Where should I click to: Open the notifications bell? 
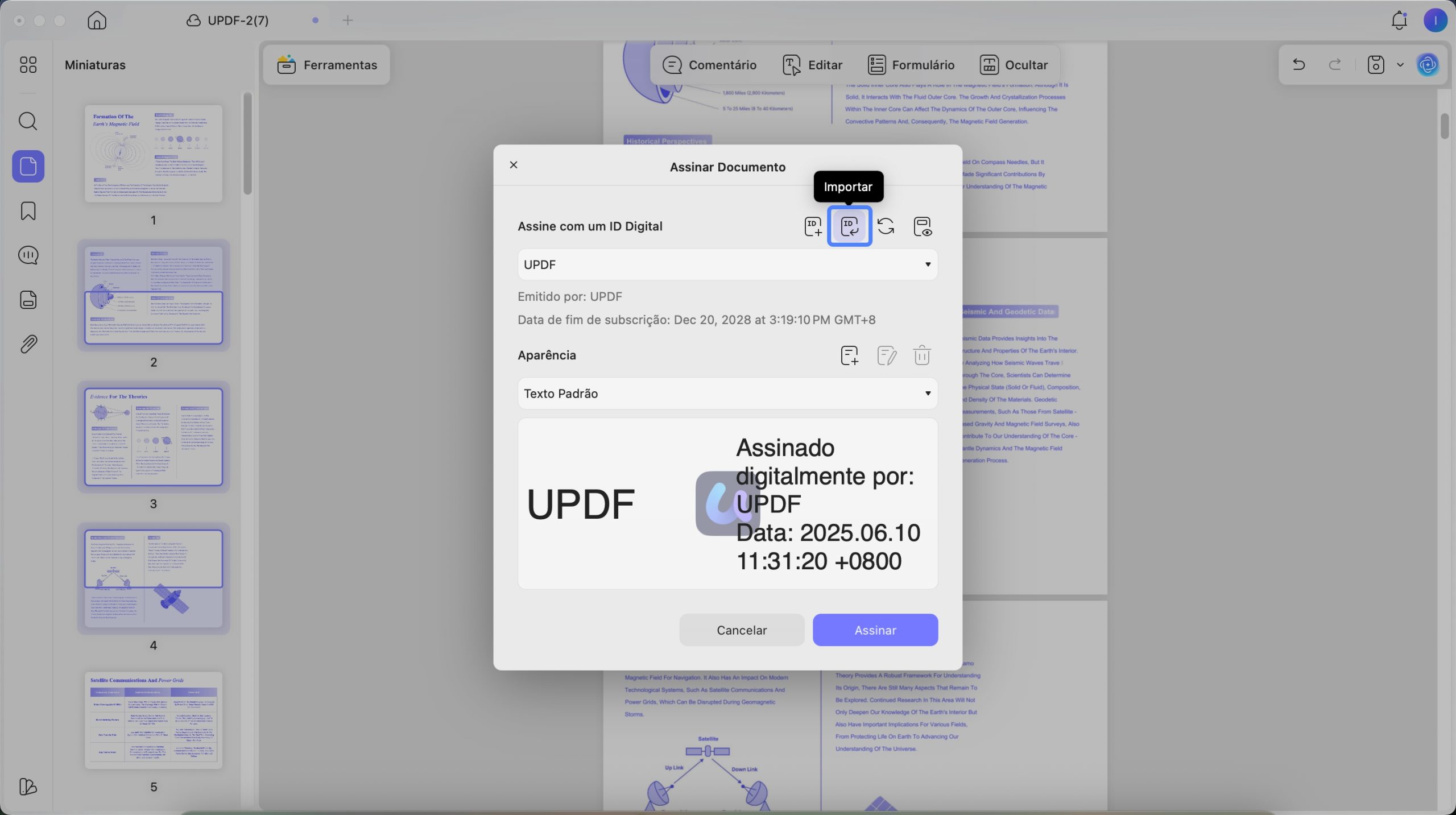(x=1399, y=20)
